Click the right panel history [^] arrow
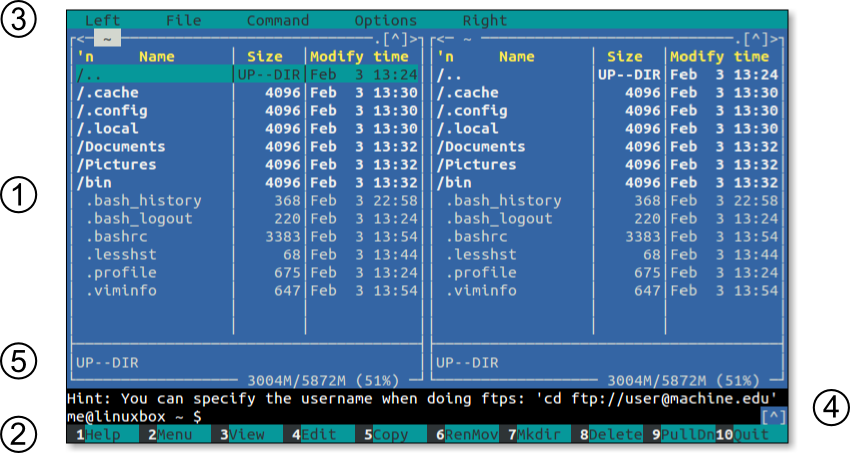This screenshot has width=850, height=453. pos(758,40)
